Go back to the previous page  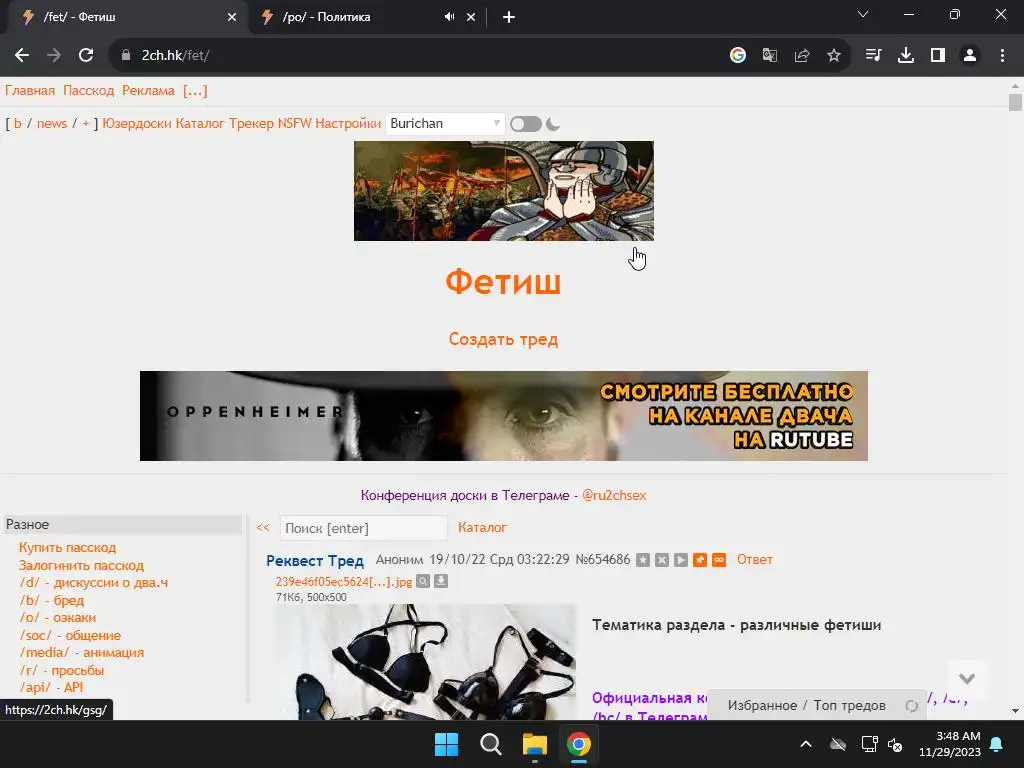(22, 56)
